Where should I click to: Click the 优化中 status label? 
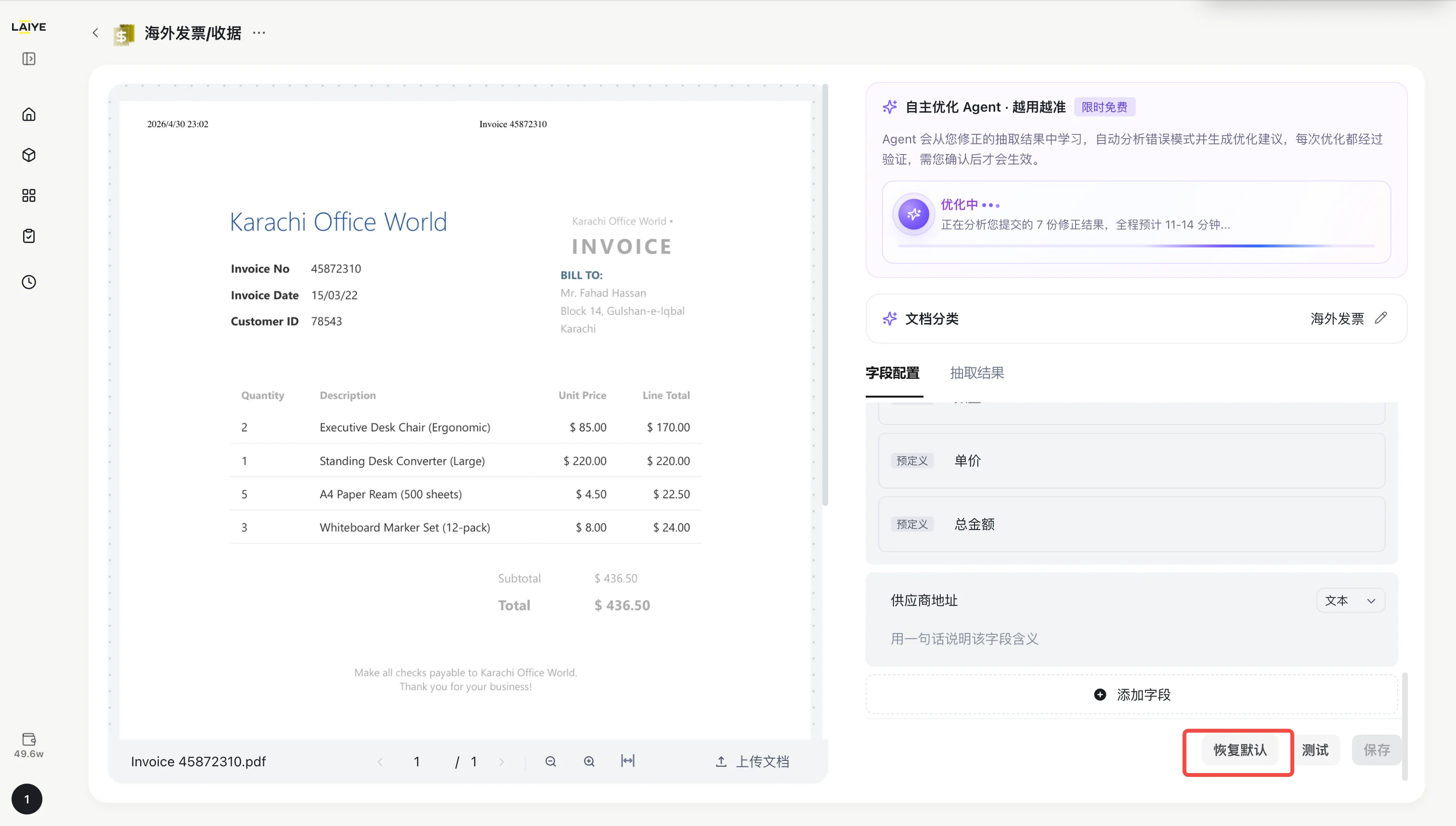pyautogui.click(x=960, y=204)
